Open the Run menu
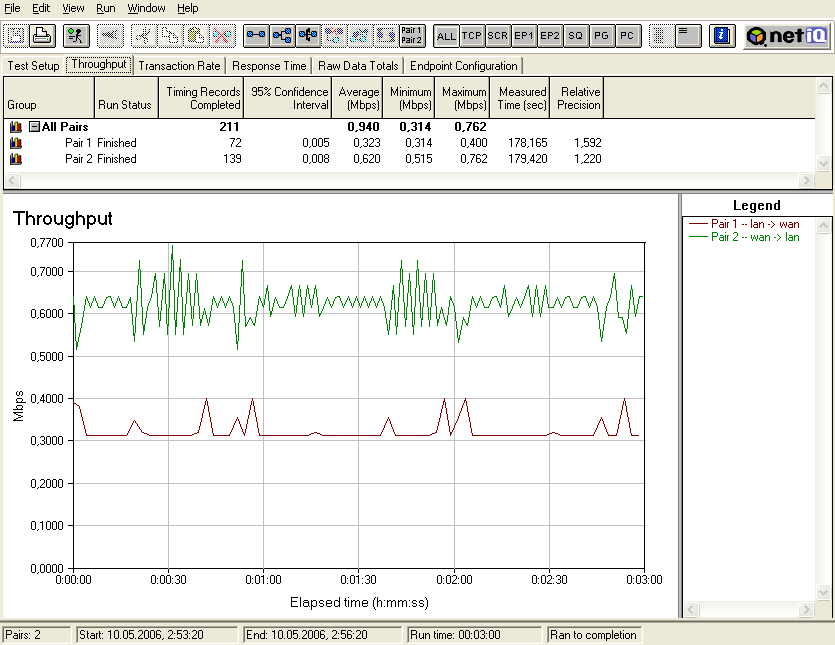Screen dimensions: 835x645 (x=105, y=8)
